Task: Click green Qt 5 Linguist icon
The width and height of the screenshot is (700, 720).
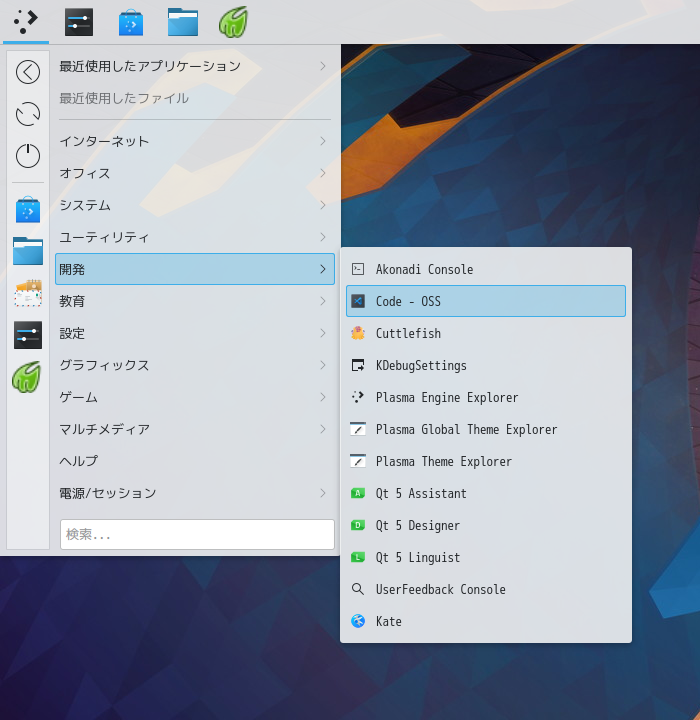Action: 358,557
